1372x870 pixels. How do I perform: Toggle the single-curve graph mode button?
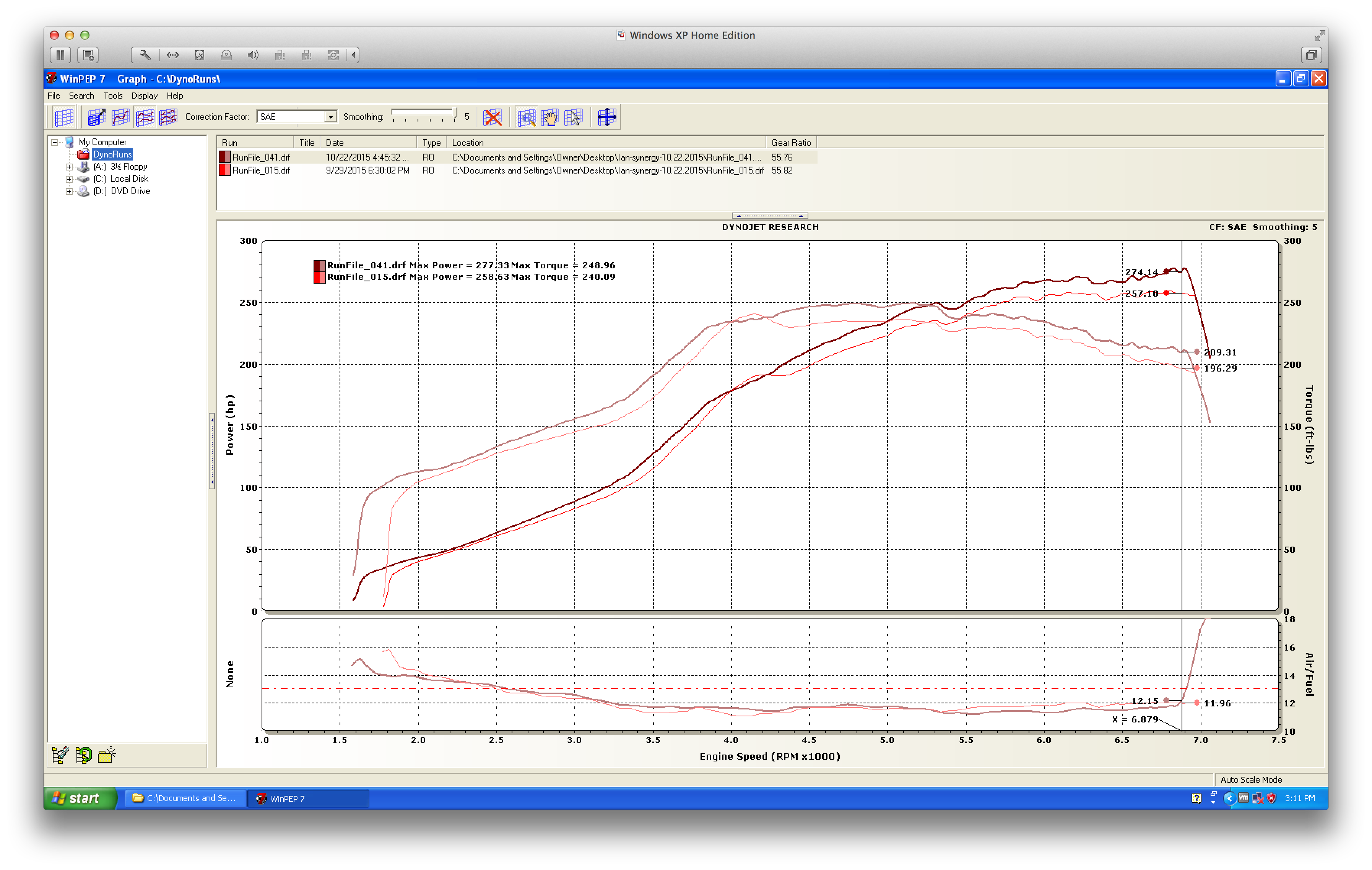(x=120, y=117)
